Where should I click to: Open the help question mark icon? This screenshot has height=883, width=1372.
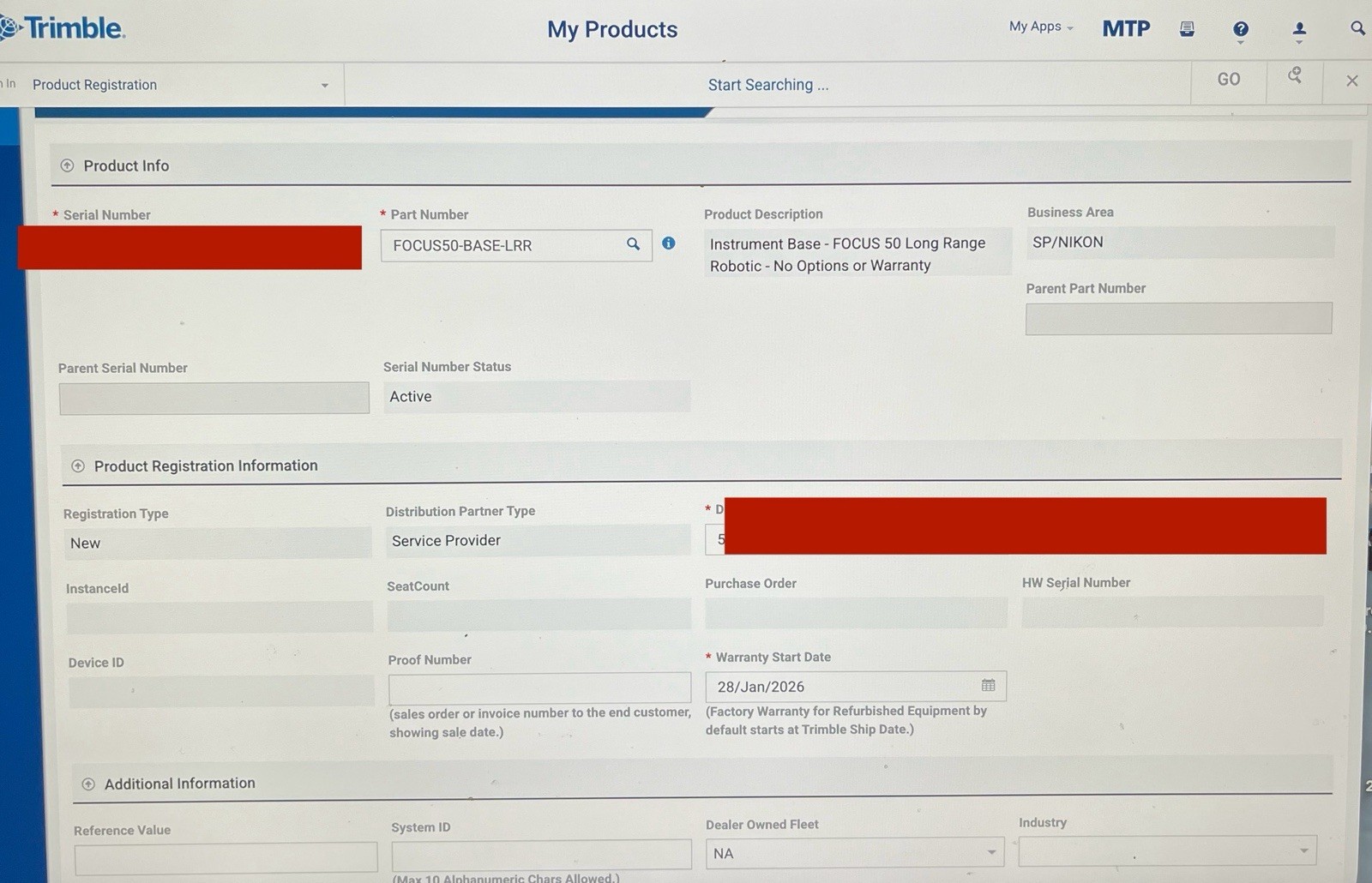(1240, 30)
